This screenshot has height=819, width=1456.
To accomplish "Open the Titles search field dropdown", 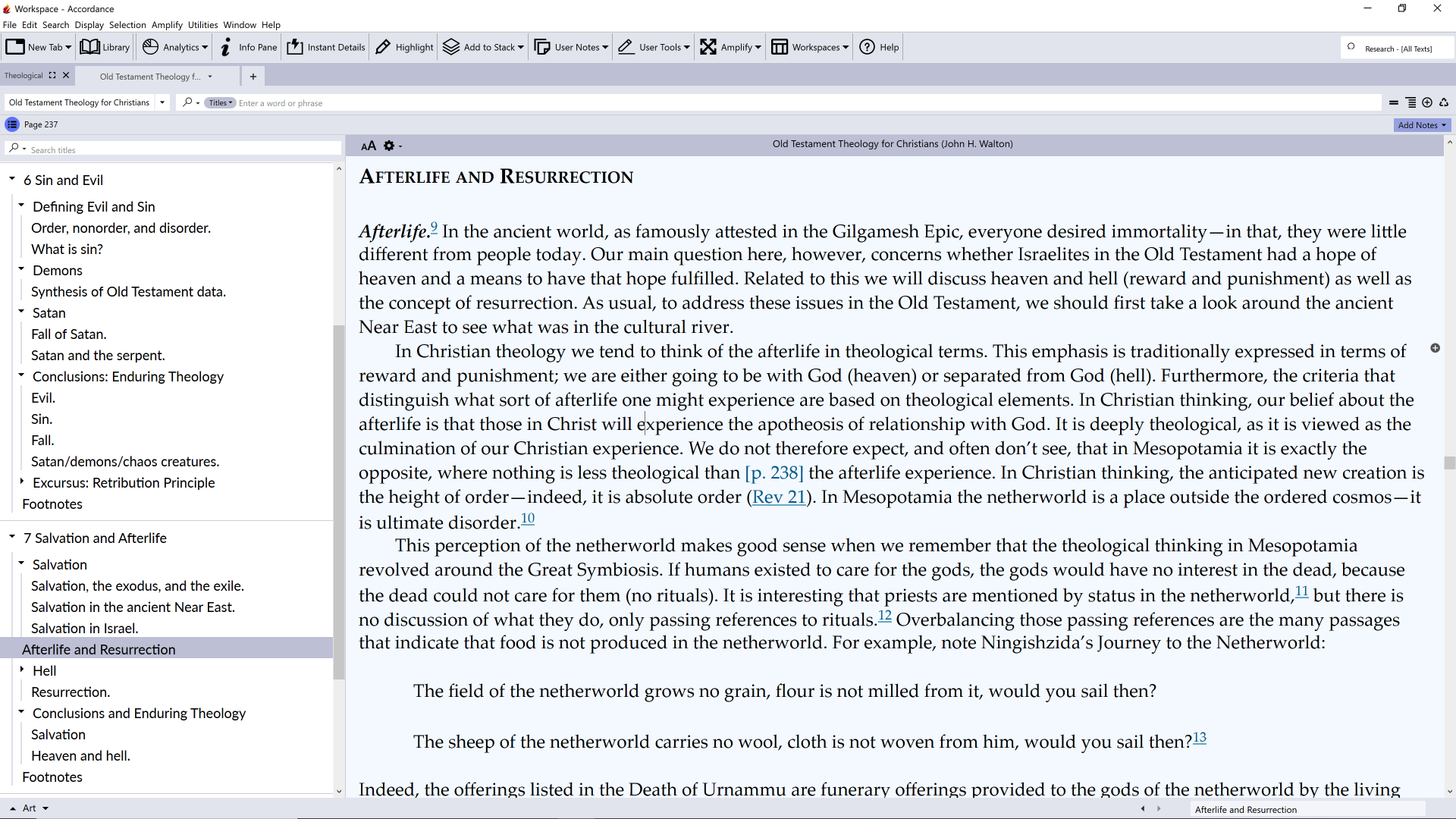I will pos(220,103).
